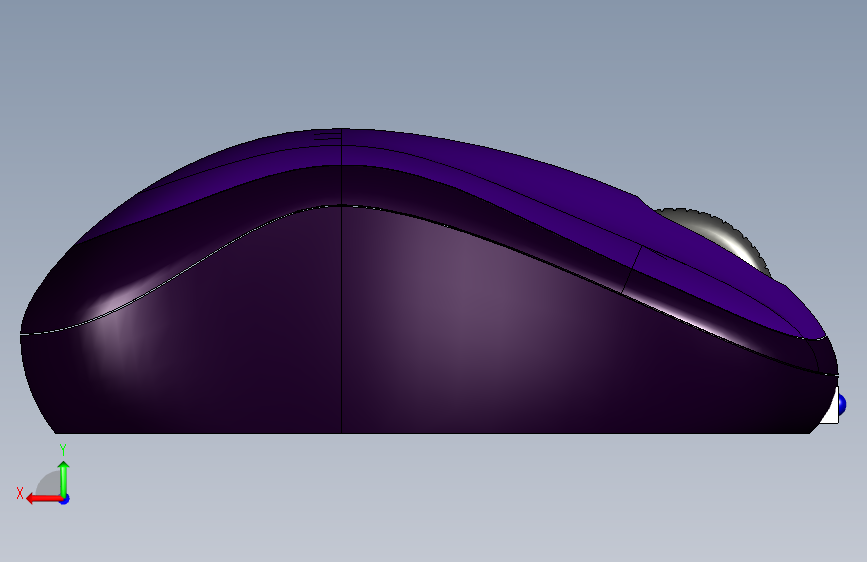This screenshot has width=867, height=562.
Task: Click the green Y axis arrow of the triad
Action: pos(64,478)
